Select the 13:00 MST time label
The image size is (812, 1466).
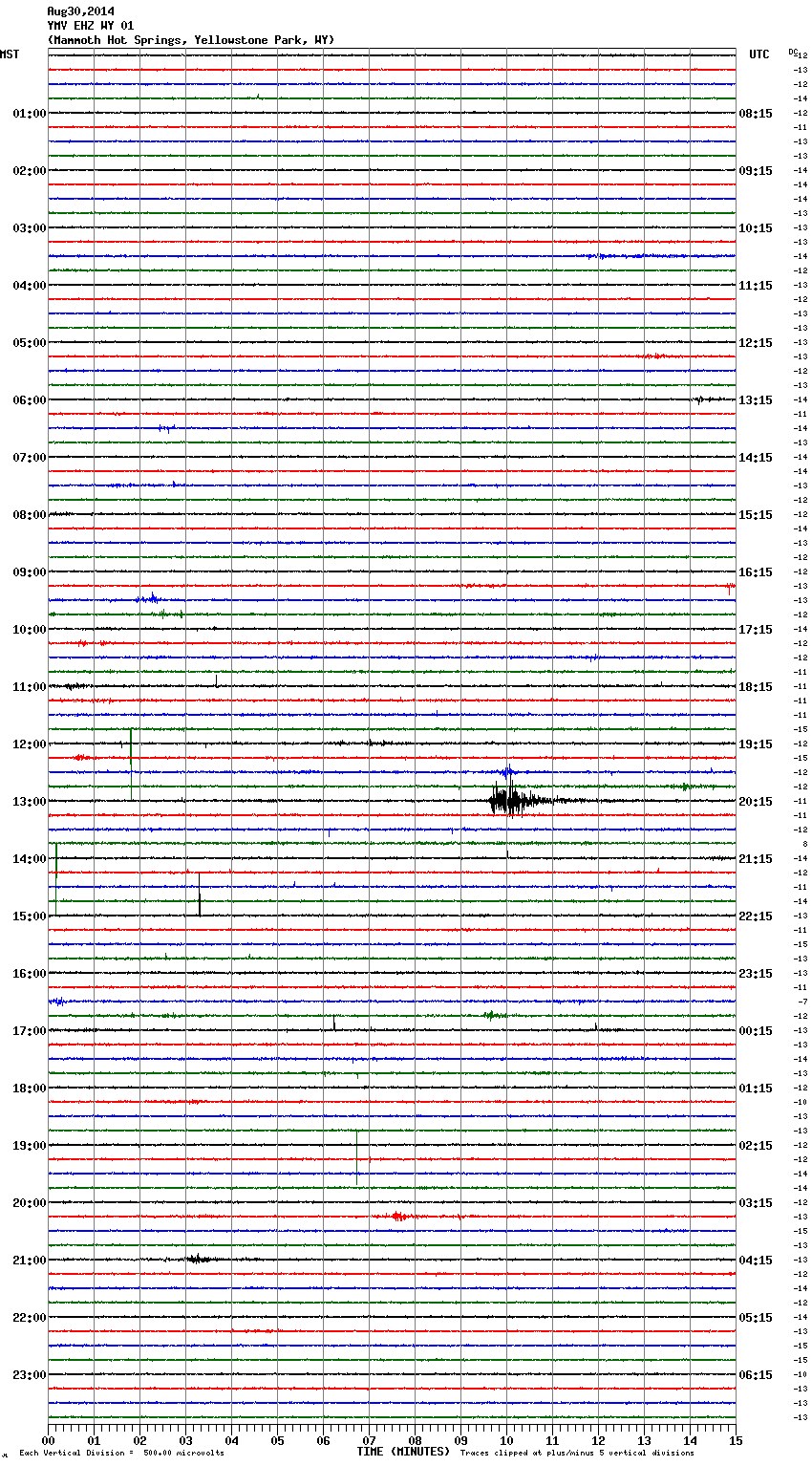(x=30, y=801)
